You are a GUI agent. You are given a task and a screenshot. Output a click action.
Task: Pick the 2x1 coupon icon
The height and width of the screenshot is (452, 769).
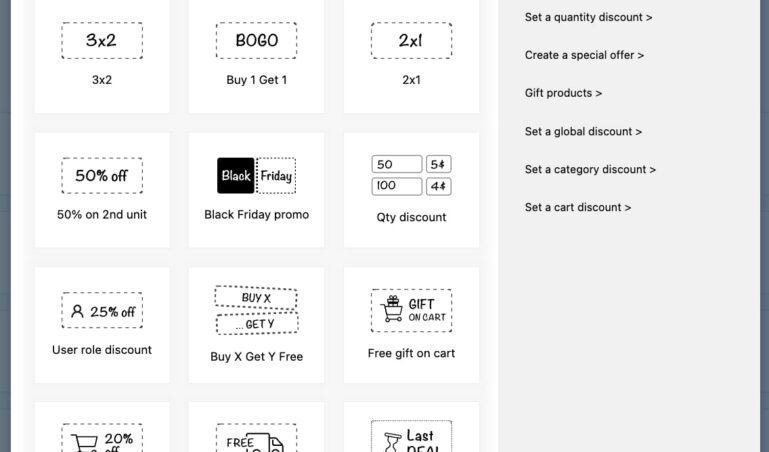coord(411,41)
